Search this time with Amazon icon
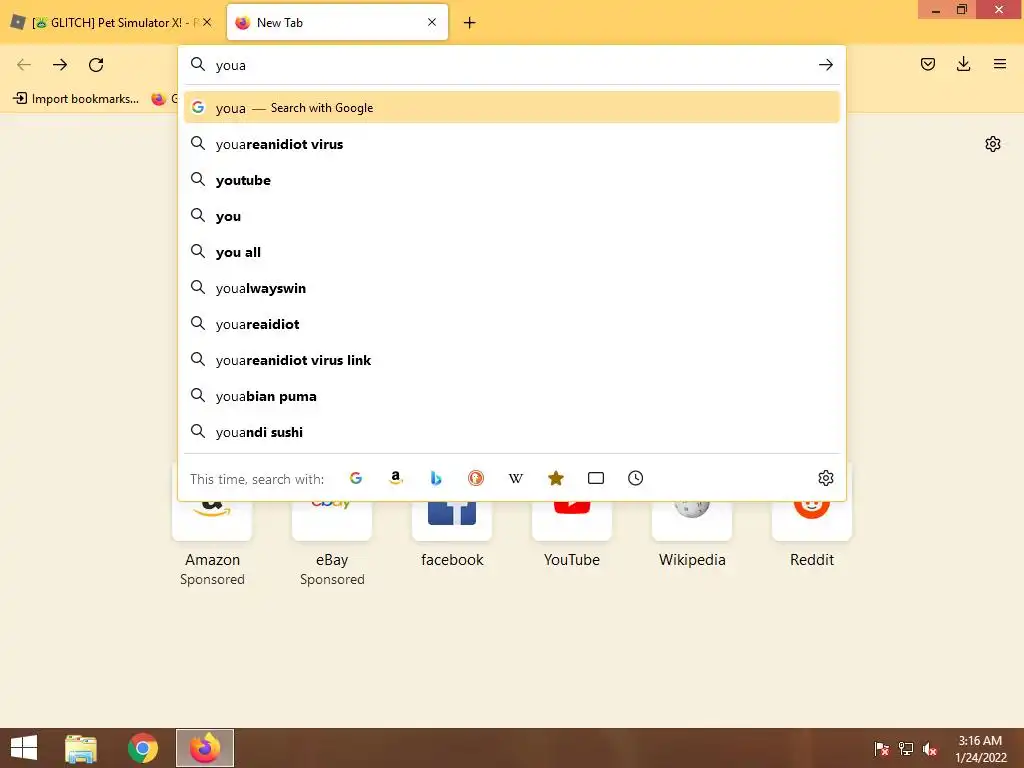The image size is (1024, 768). pyautogui.click(x=396, y=478)
